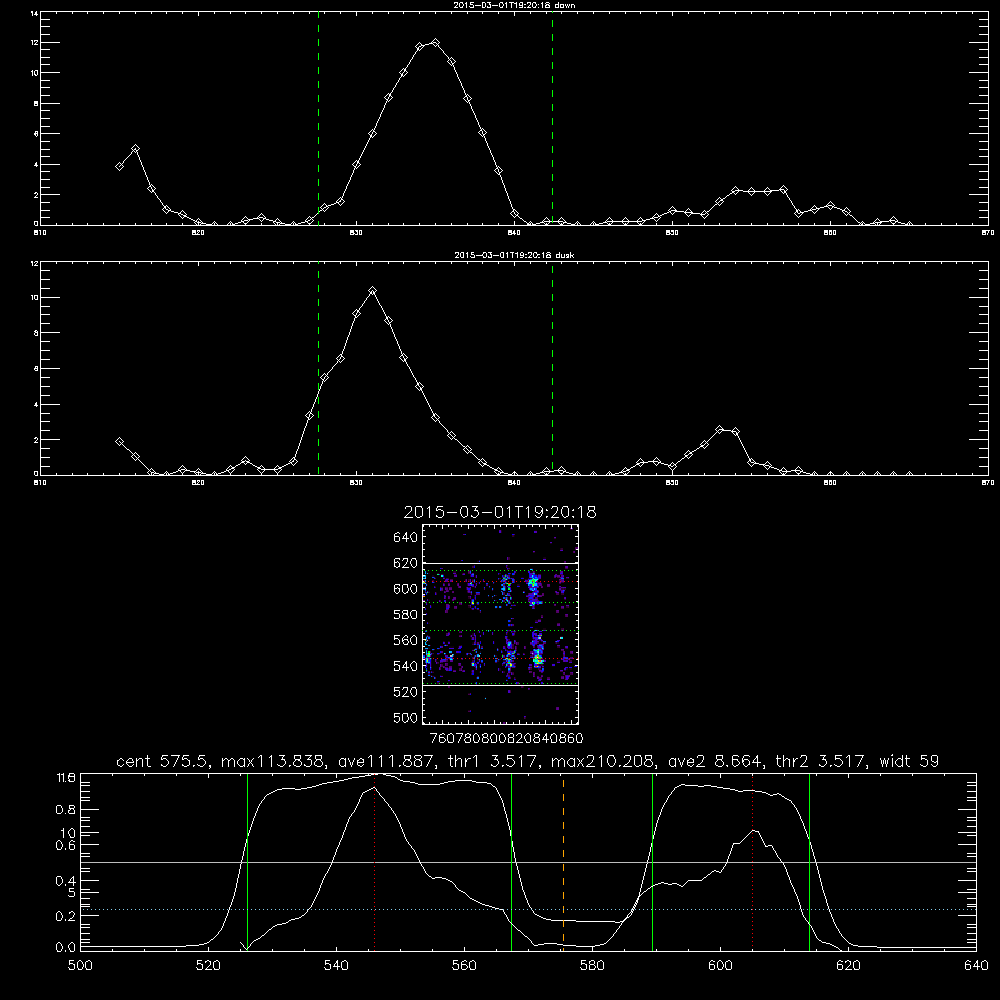1000x1000 pixels.
Task: Click y-axis label '640' of the spectral image
Action: click(x=406, y=538)
